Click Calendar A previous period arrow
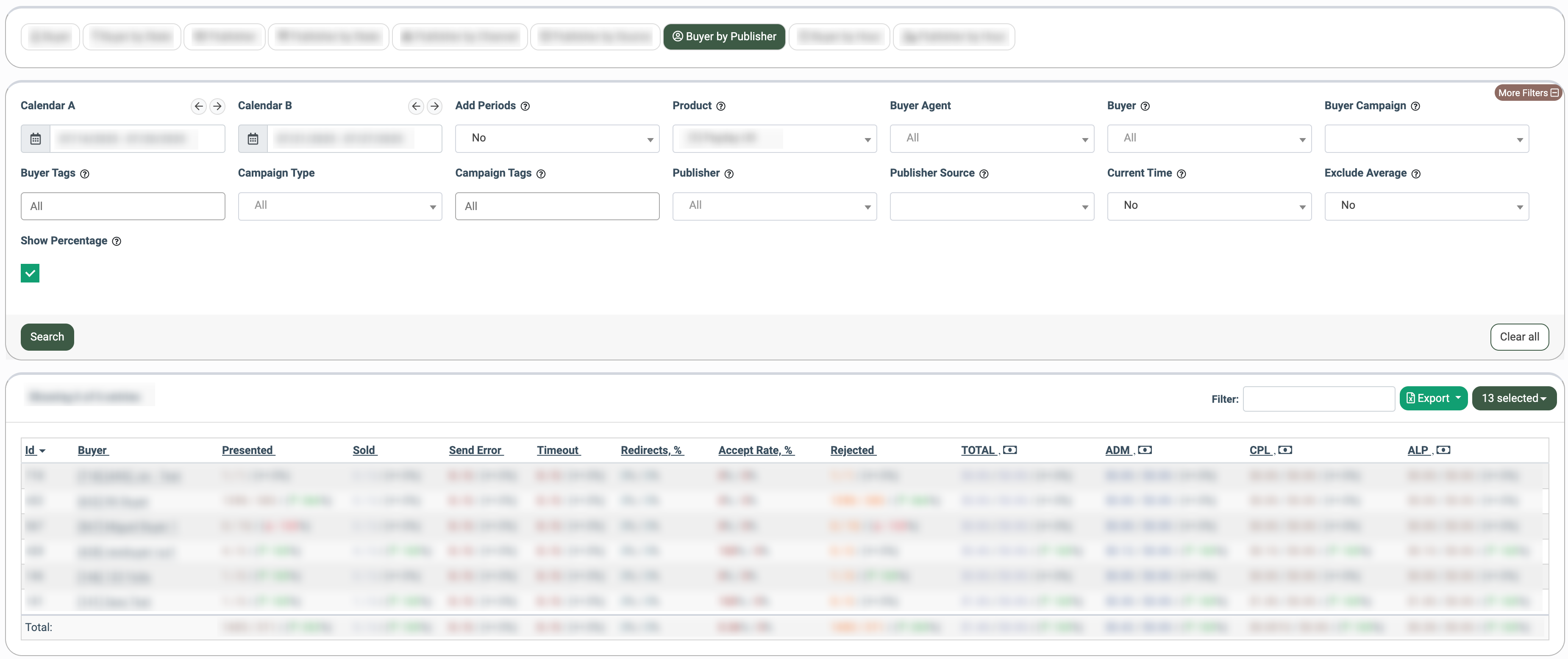 point(198,106)
